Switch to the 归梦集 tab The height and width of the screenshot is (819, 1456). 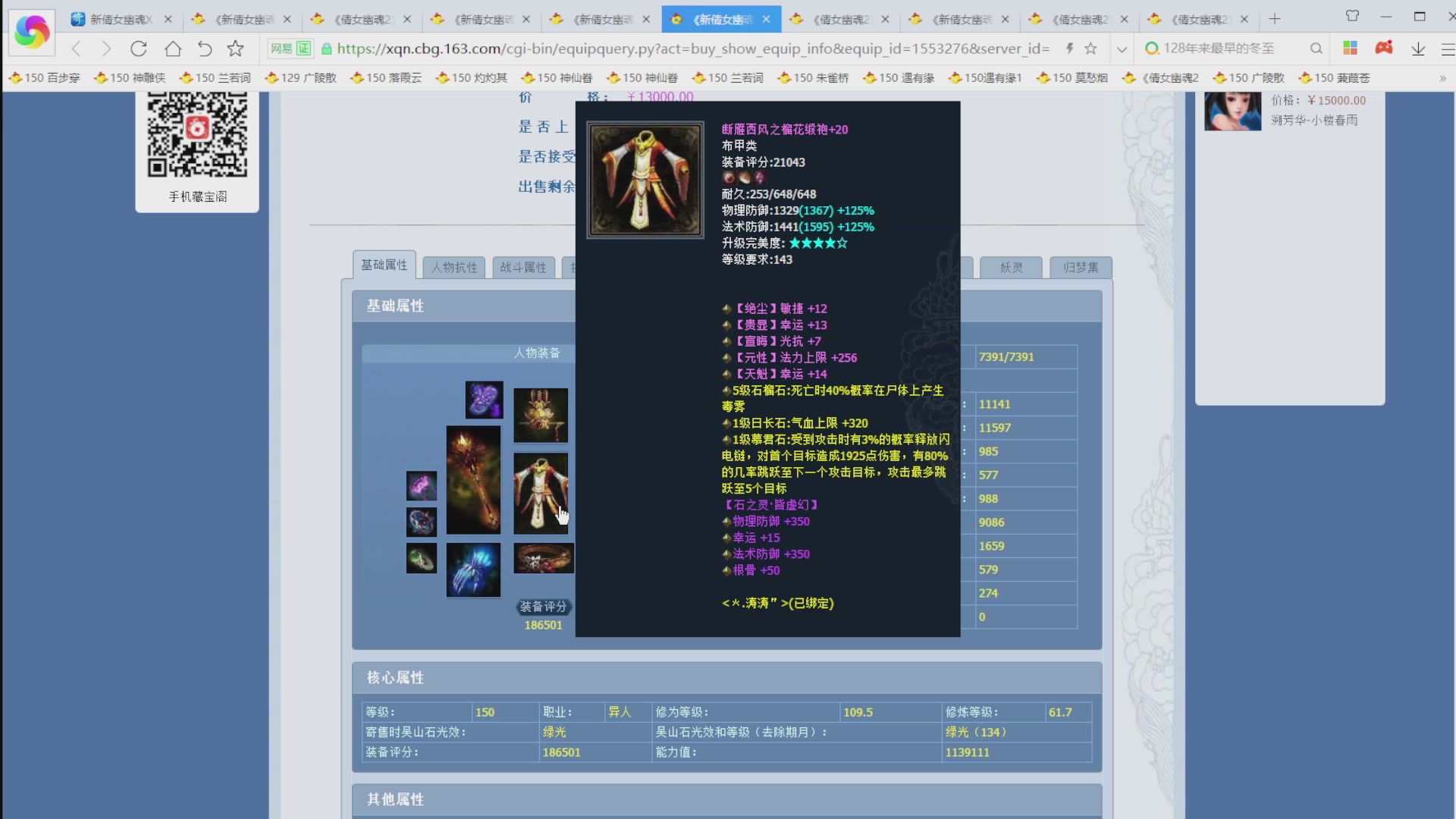1081,267
